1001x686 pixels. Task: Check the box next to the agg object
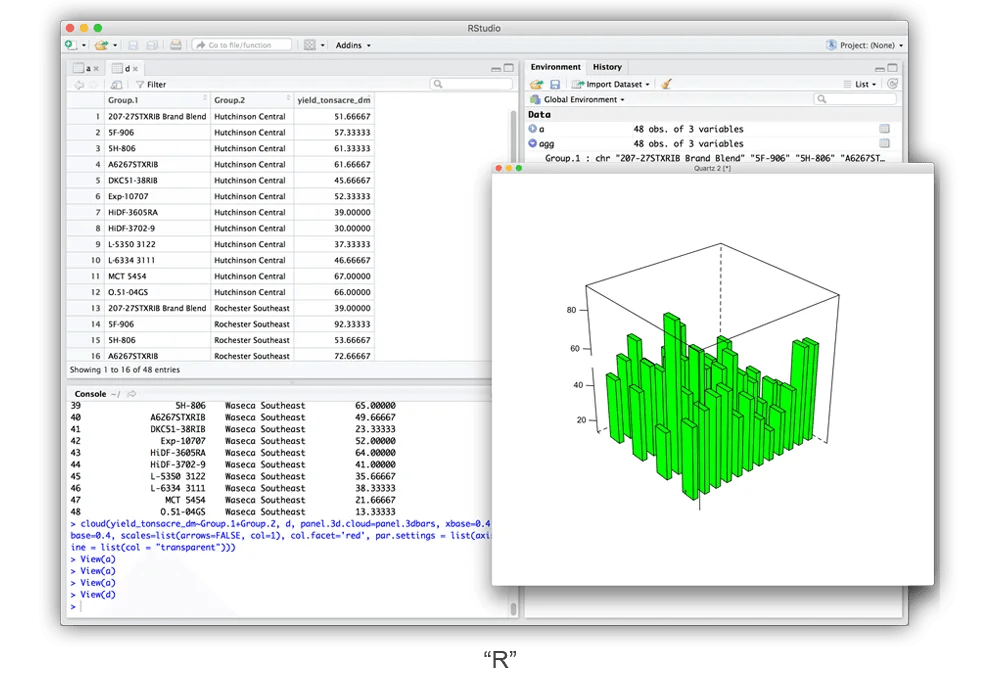[884, 143]
